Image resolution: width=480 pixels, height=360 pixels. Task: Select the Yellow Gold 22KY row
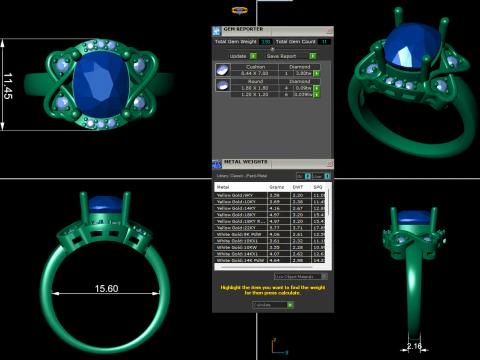pos(270,228)
